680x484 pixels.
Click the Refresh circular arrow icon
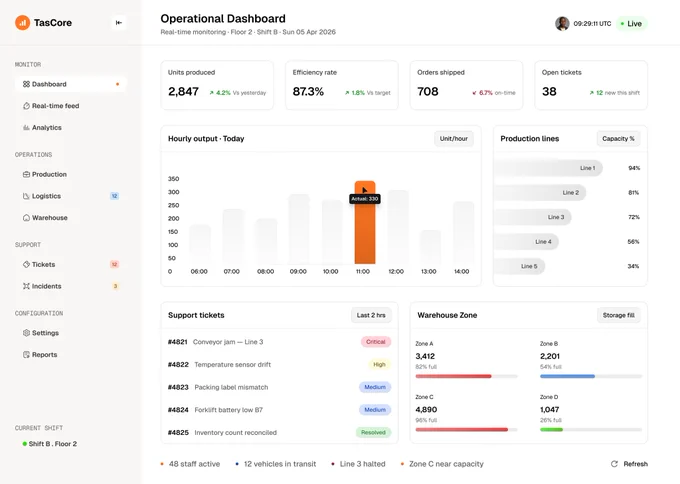point(614,464)
